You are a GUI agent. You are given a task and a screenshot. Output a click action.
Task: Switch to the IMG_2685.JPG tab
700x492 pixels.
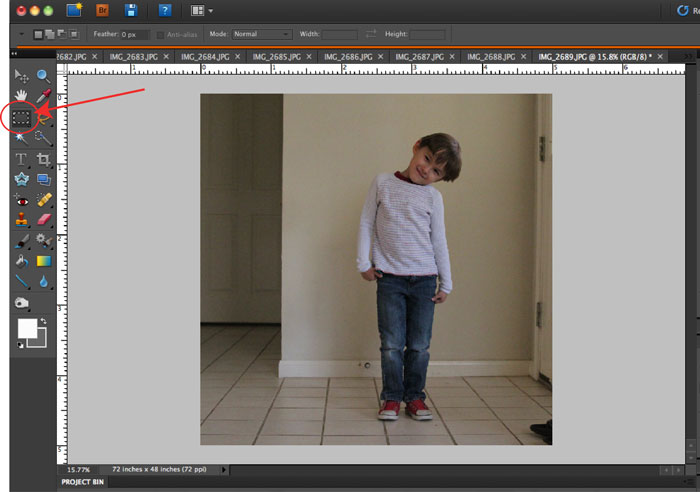276,57
